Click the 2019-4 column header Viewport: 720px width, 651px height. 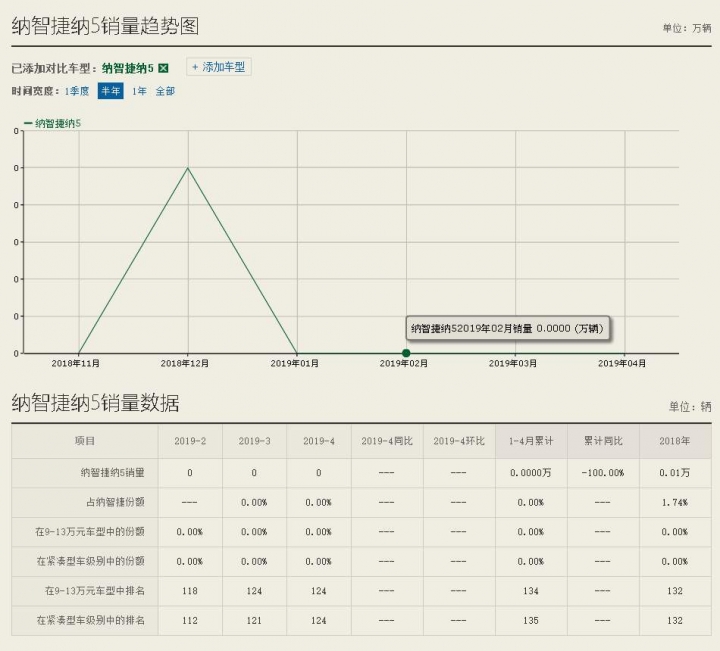pos(319,441)
